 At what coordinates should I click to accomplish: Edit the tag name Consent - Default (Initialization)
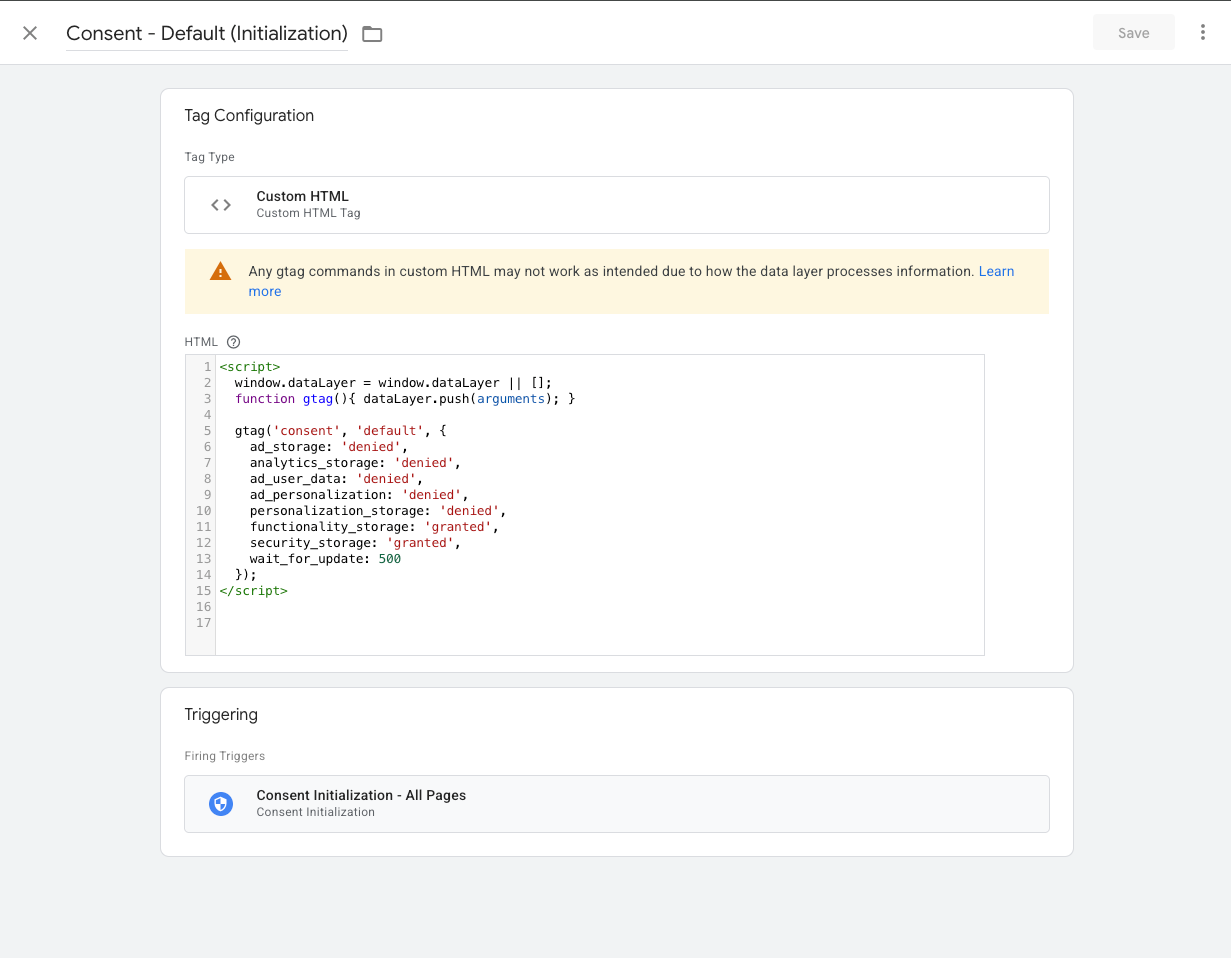click(207, 33)
